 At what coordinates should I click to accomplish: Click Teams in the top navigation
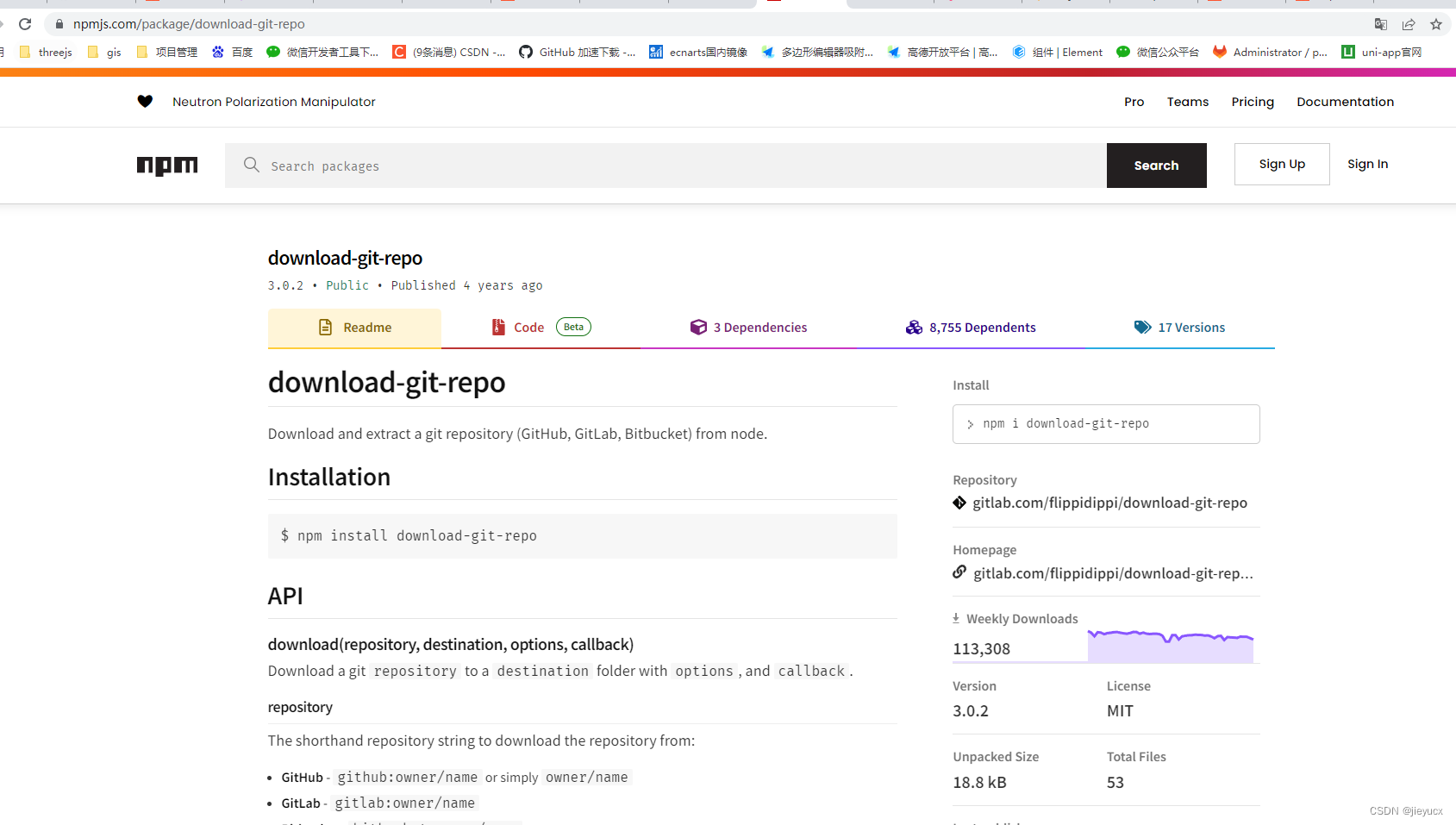click(x=1188, y=102)
